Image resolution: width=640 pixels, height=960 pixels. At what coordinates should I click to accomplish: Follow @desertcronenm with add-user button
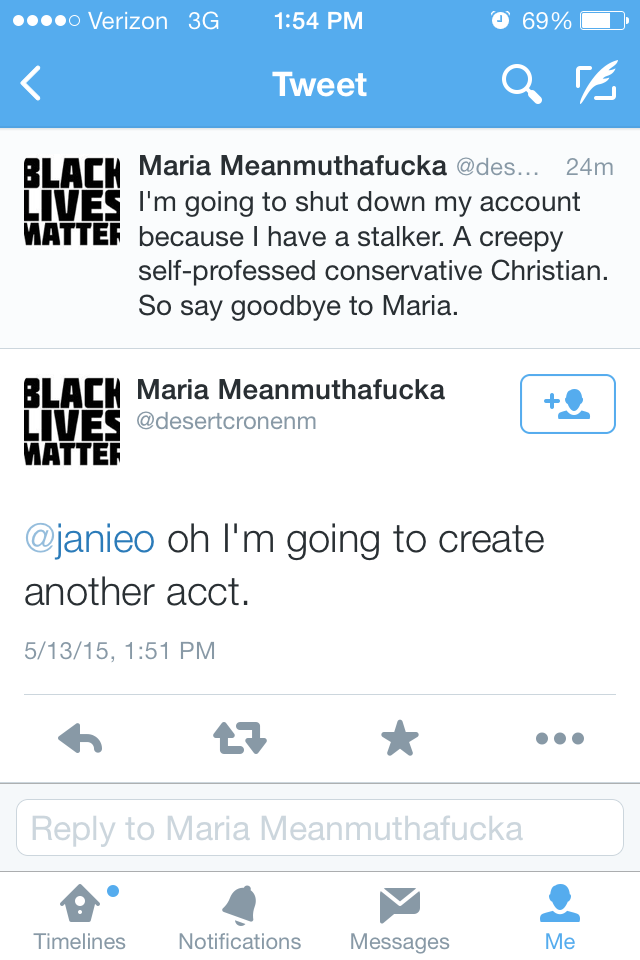coord(568,404)
